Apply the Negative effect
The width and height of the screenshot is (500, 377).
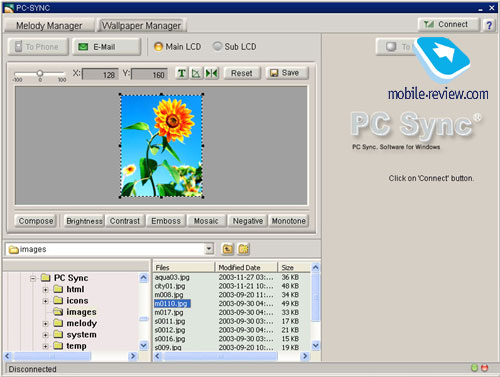click(x=247, y=221)
